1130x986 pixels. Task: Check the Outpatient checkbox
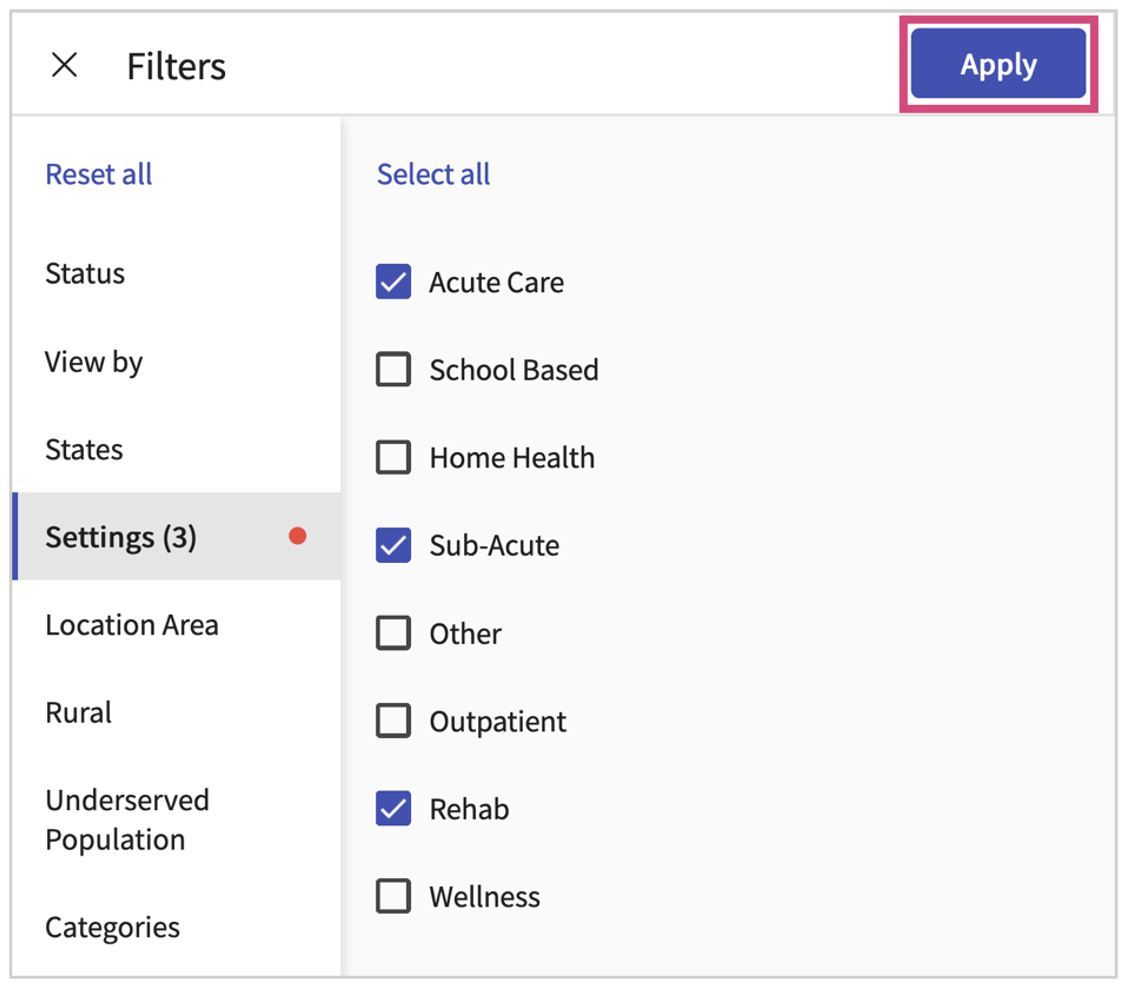point(393,721)
